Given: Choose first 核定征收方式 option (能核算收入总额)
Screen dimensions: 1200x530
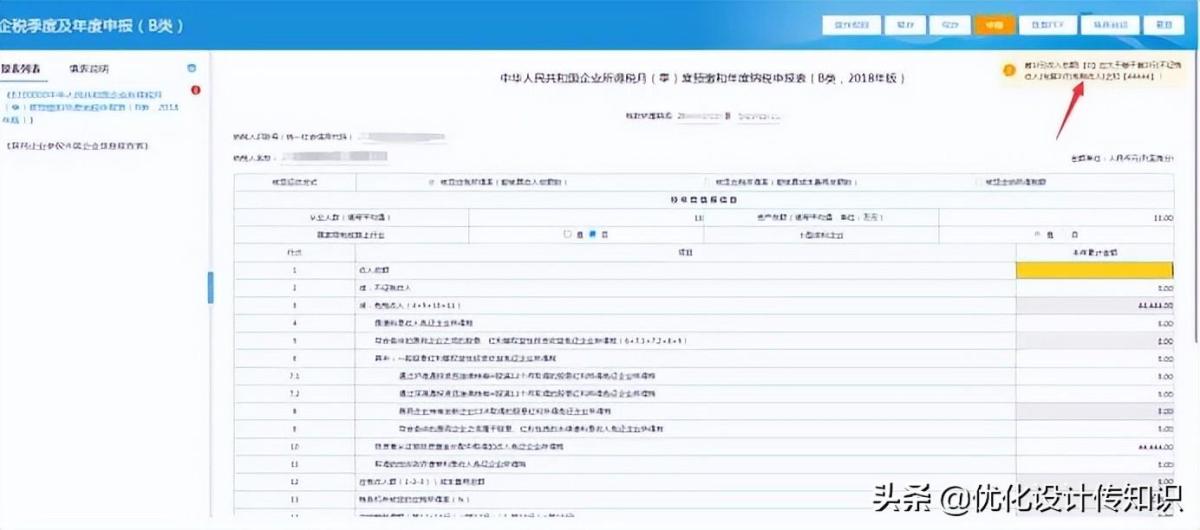Looking at the screenshot, I should pyautogui.click(x=431, y=183).
